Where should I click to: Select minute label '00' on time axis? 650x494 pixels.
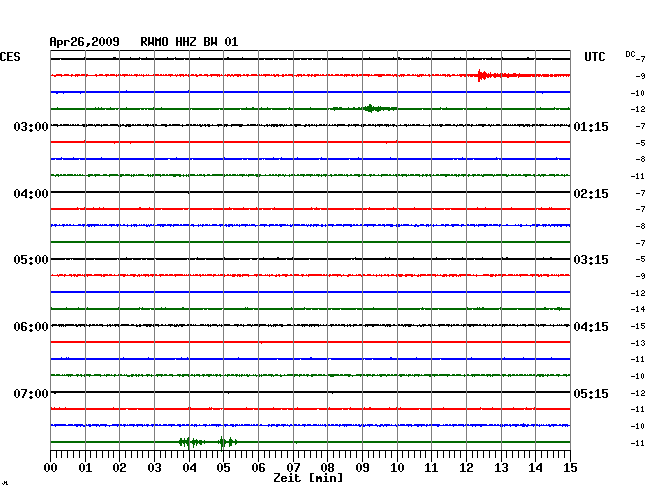(x=51, y=468)
